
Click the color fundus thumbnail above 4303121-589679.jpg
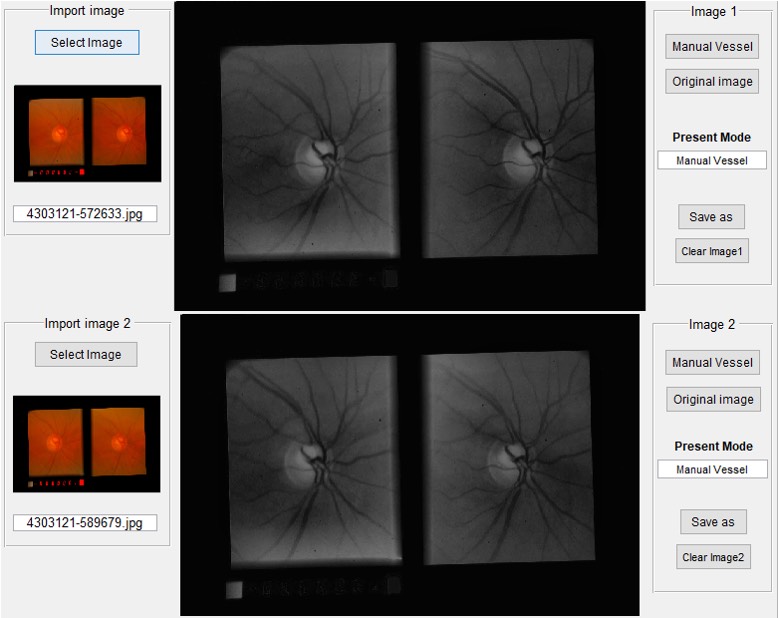tap(87, 444)
